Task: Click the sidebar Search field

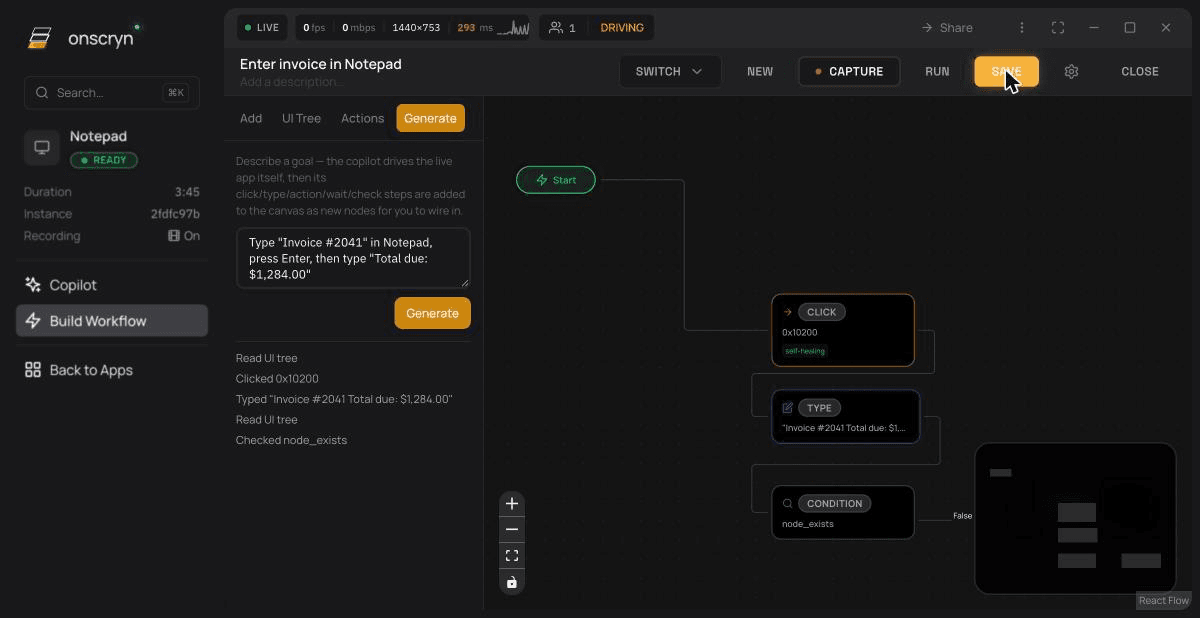Action: [112, 93]
